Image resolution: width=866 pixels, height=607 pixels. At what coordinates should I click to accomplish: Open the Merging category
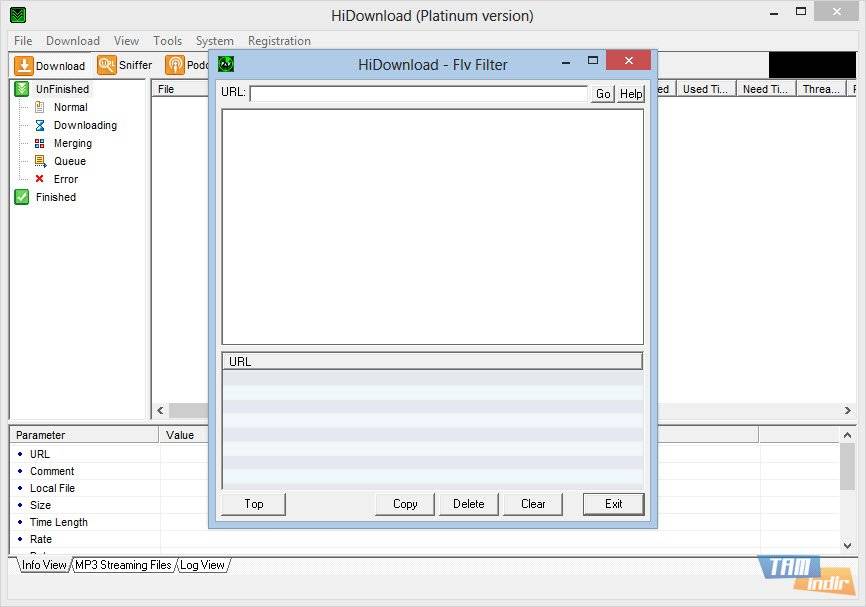(72, 143)
